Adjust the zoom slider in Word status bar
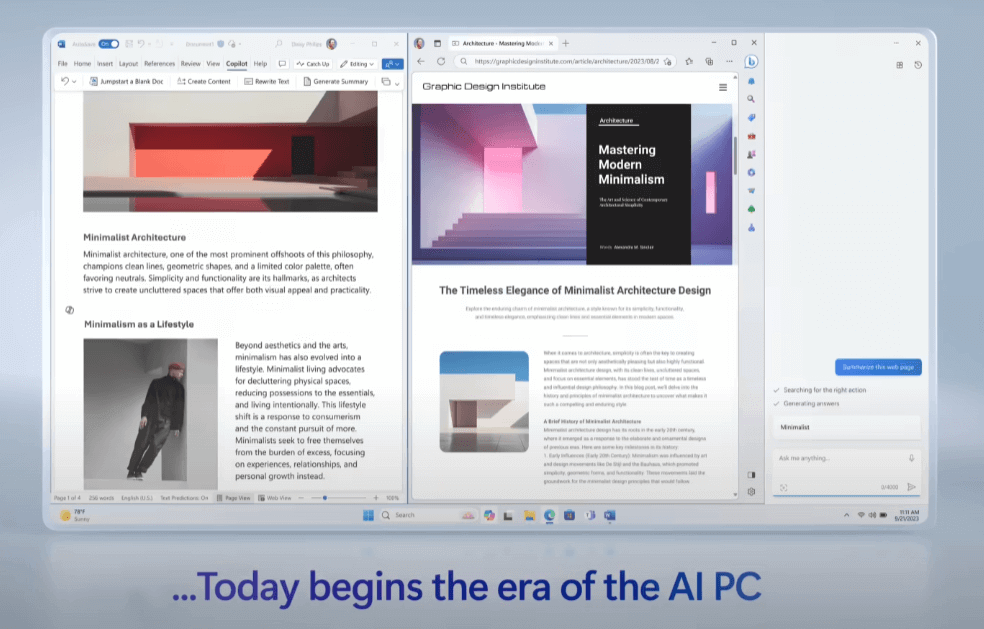Image resolution: width=984 pixels, height=629 pixels. pos(326,497)
